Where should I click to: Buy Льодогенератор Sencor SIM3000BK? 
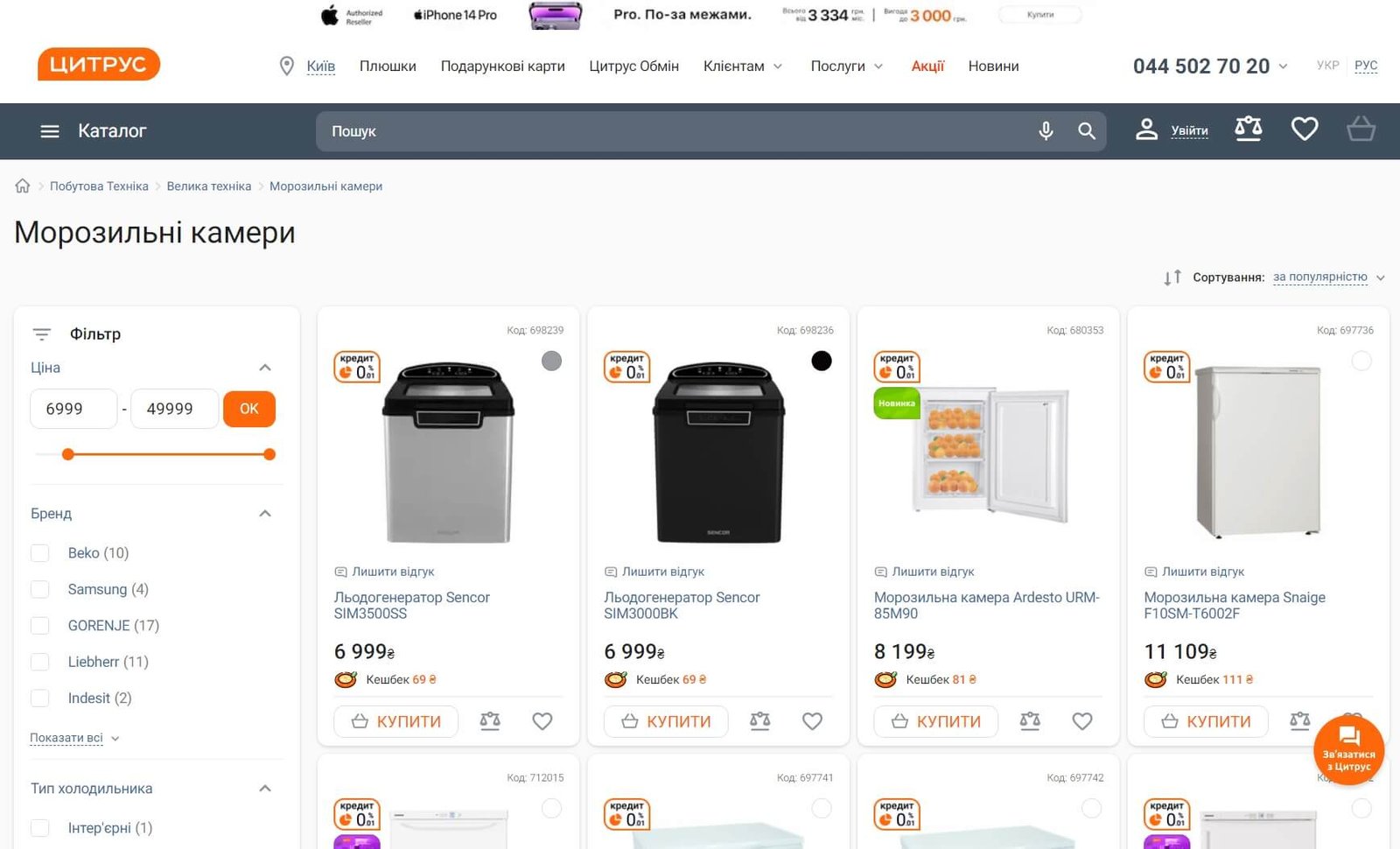[666, 721]
